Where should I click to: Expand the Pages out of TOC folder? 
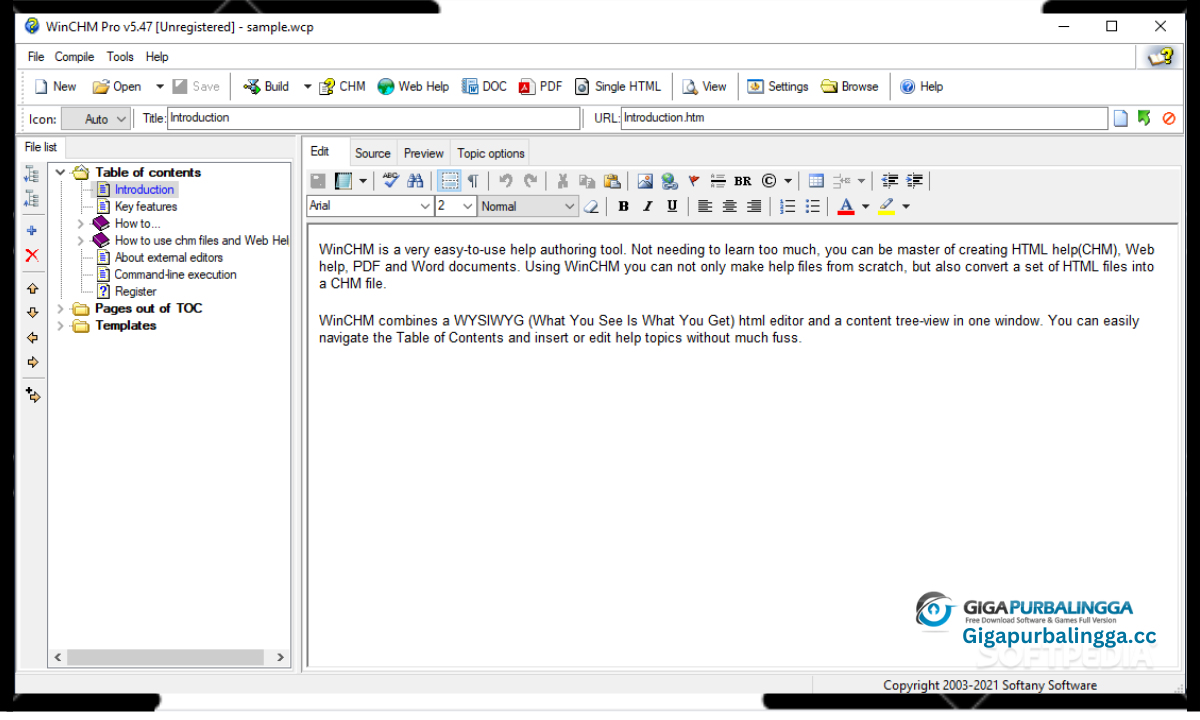click(x=61, y=308)
